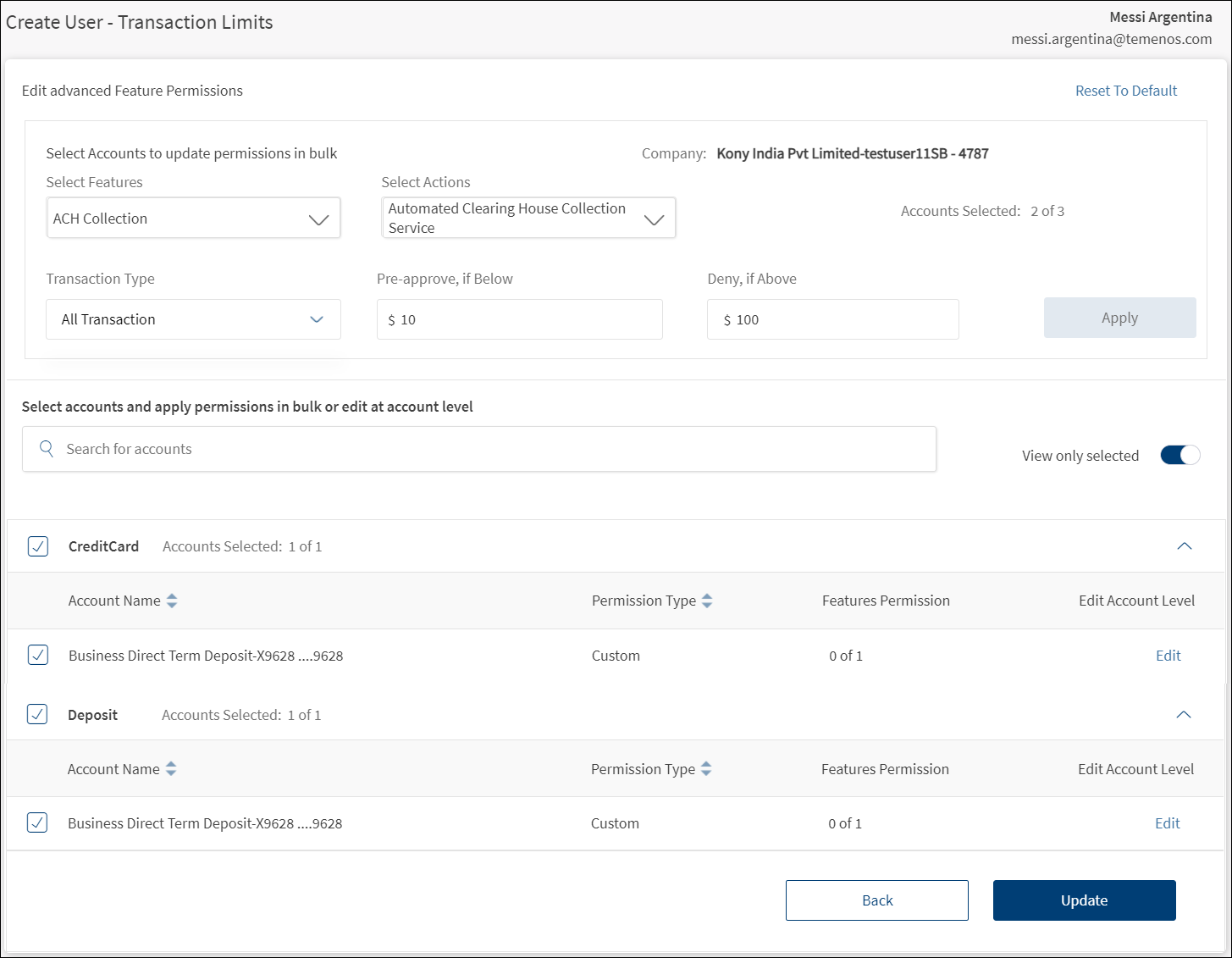This screenshot has width=1232, height=958.
Task: Uncheck the Deposit group checkbox
Action: 37,715
